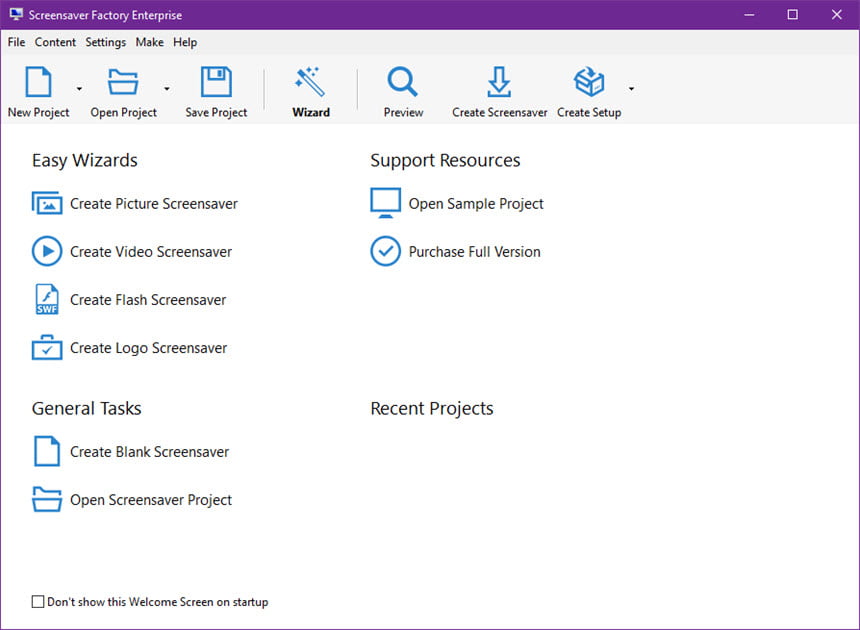The image size is (860, 630).
Task: Click the Open Project folder icon
Action: point(123,82)
